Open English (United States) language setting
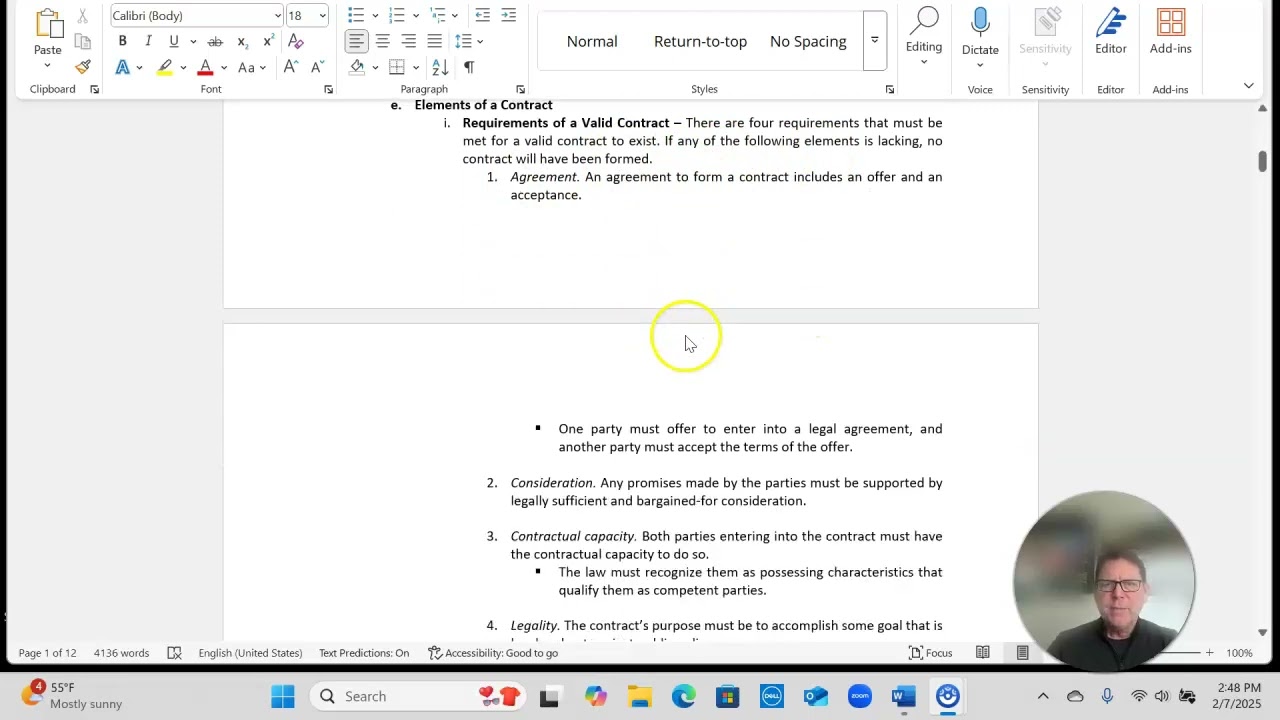1280x720 pixels. pos(250,653)
